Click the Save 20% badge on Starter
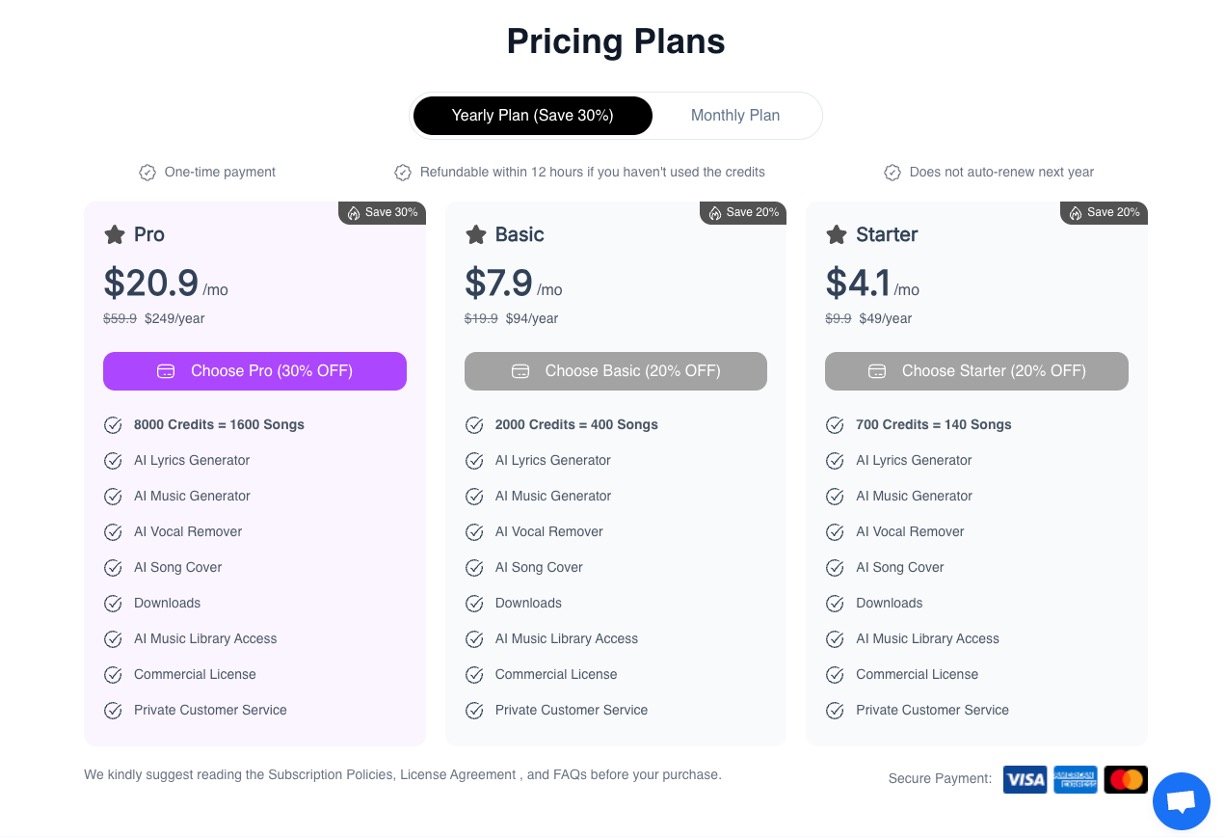The height and width of the screenshot is (838, 1226). (x=1104, y=213)
